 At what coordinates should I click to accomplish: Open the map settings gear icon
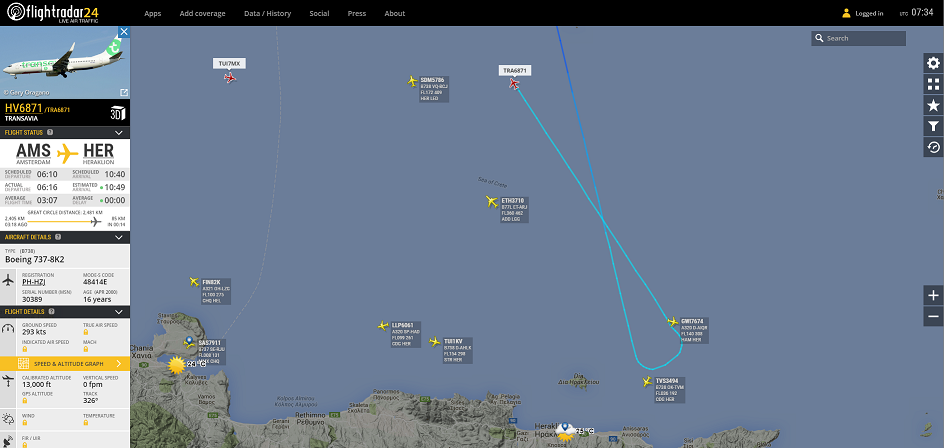point(933,63)
